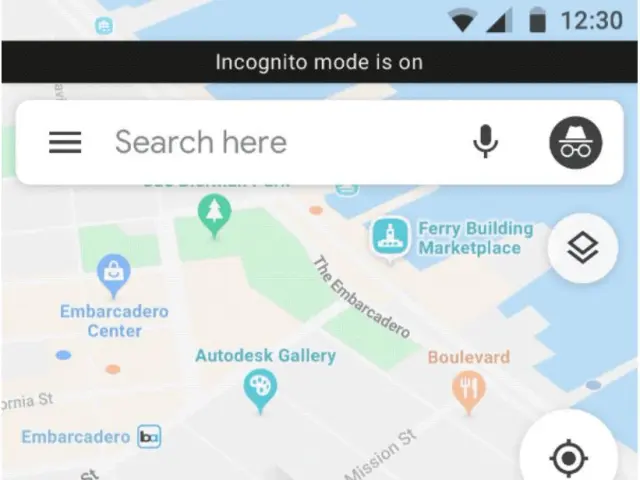Select the Ferry Building Marketplace pin
This screenshot has width=640, height=480.
(390, 239)
